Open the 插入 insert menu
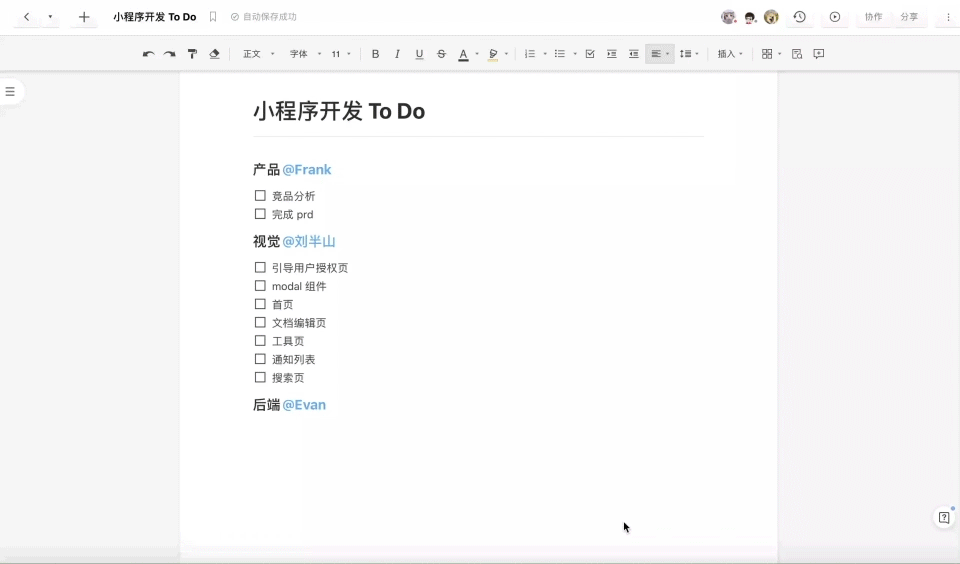960x564 pixels. 730,54
